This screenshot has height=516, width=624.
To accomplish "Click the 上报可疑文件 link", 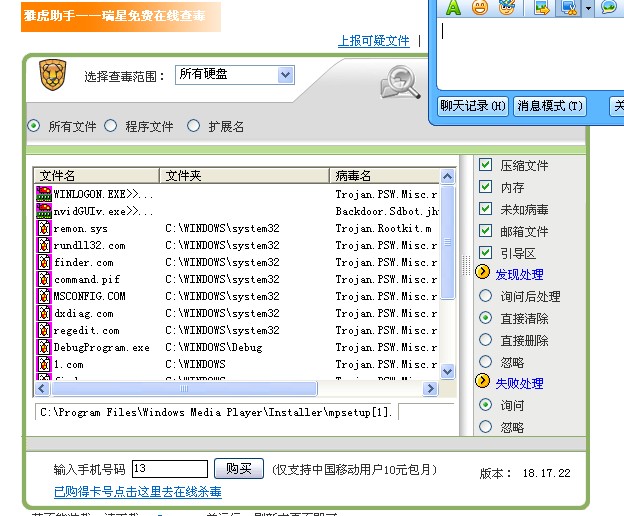I will pyautogui.click(x=373, y=41).
